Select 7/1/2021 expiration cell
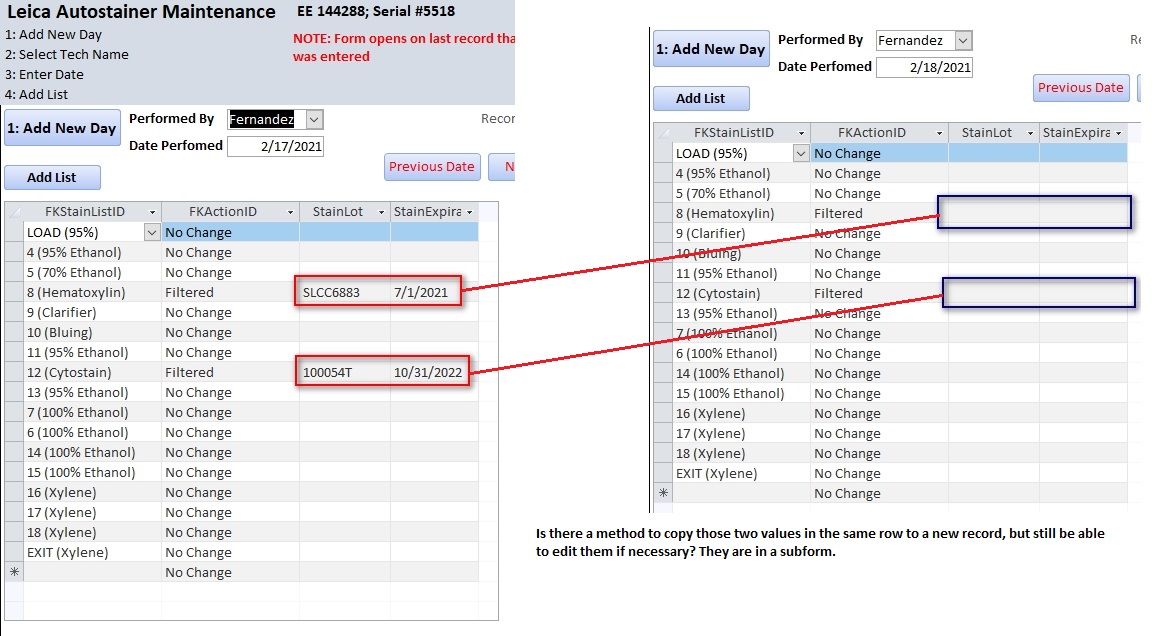 434,293
